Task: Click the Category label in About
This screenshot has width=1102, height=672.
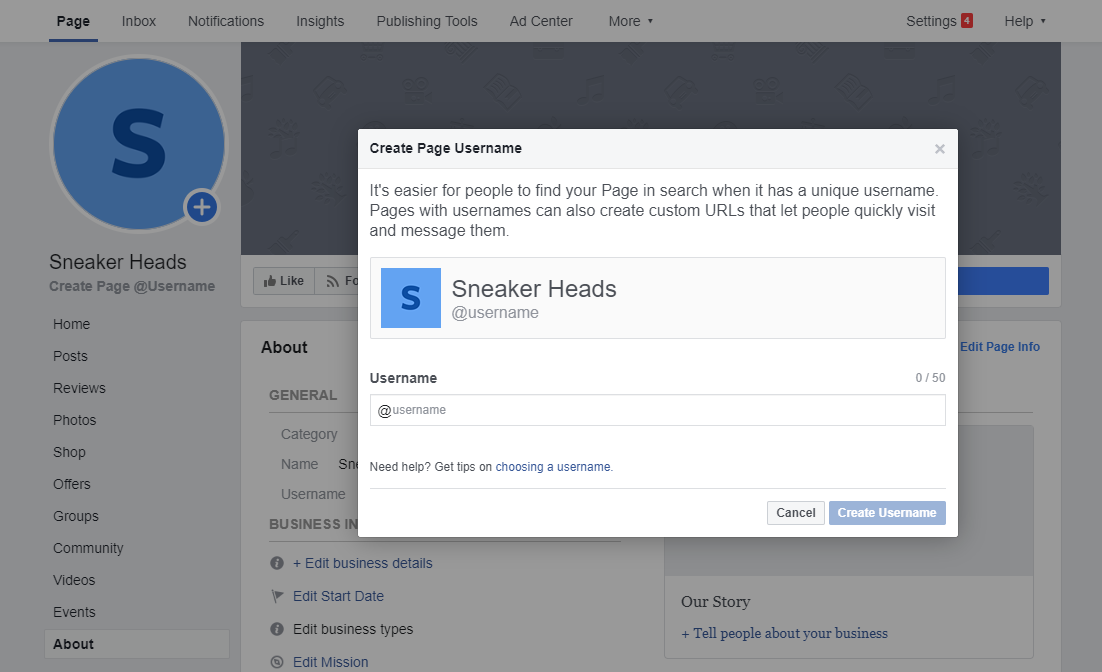Action: 309,434
